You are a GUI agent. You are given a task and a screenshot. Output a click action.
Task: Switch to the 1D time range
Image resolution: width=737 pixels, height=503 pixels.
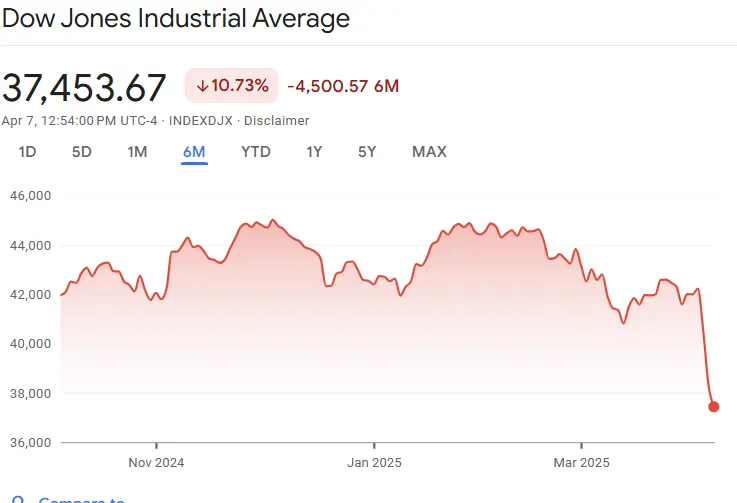click(28, 152)
